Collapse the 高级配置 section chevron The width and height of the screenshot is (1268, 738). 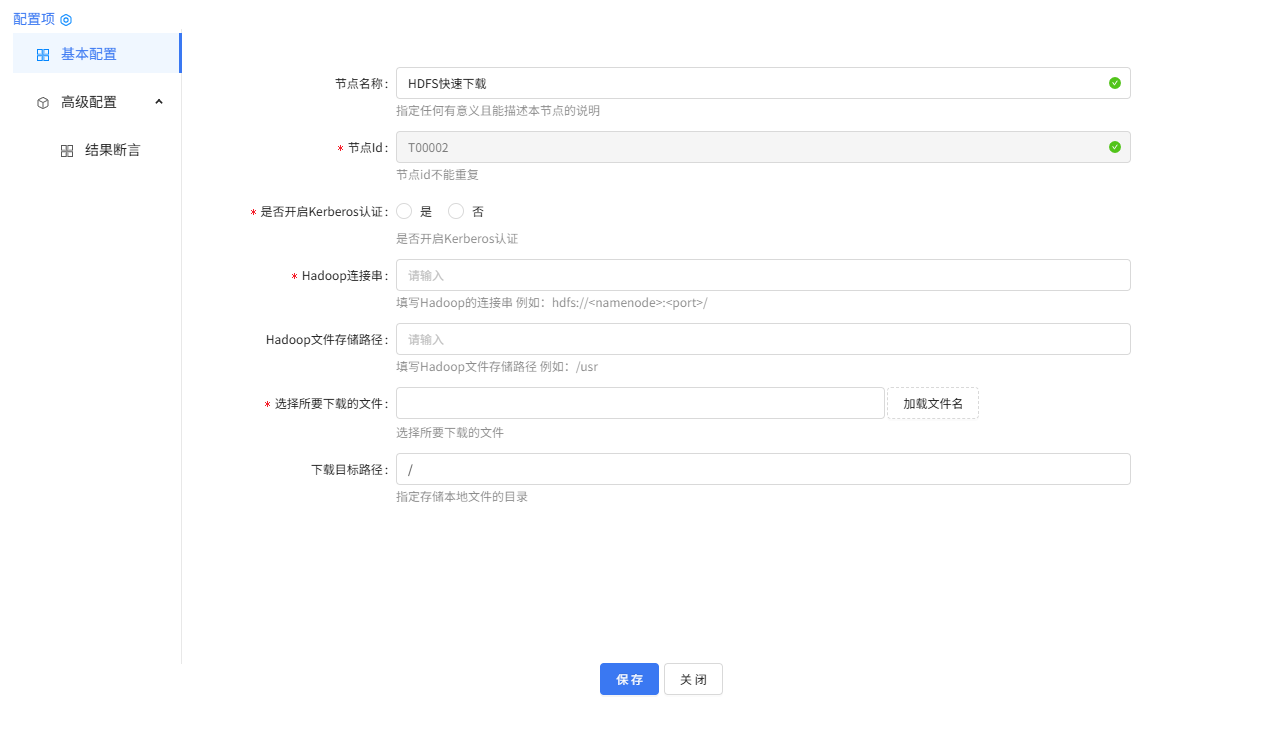coord(157,101)
